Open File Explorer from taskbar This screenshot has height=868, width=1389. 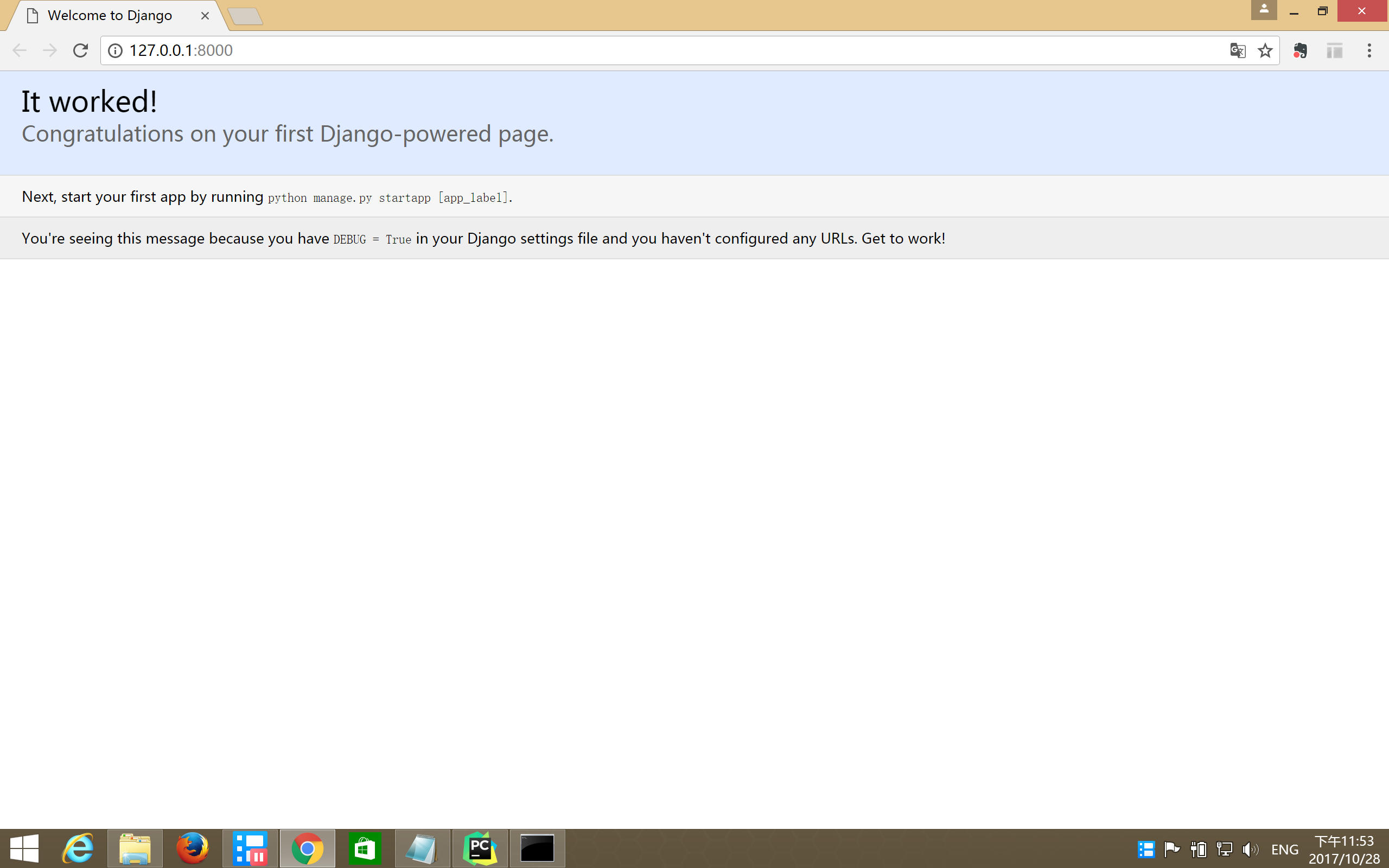click(136, 848)
